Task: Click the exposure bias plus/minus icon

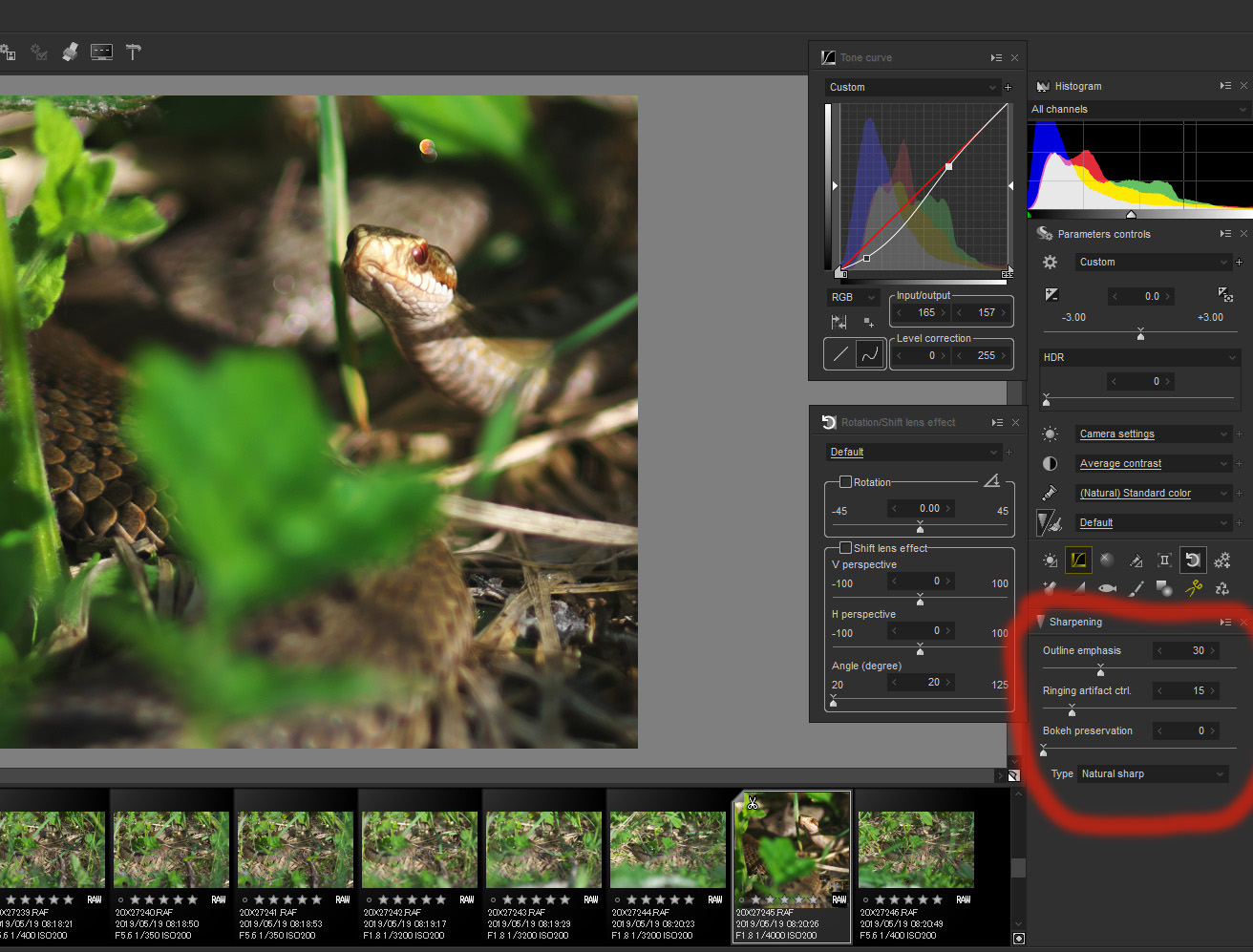Action: (x=1051, y=295)
